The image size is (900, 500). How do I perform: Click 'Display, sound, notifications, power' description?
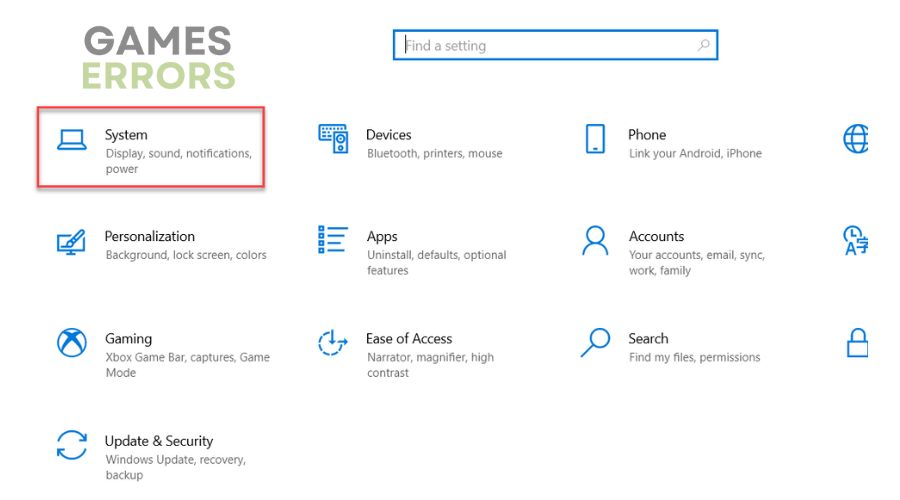coord(179,161)
